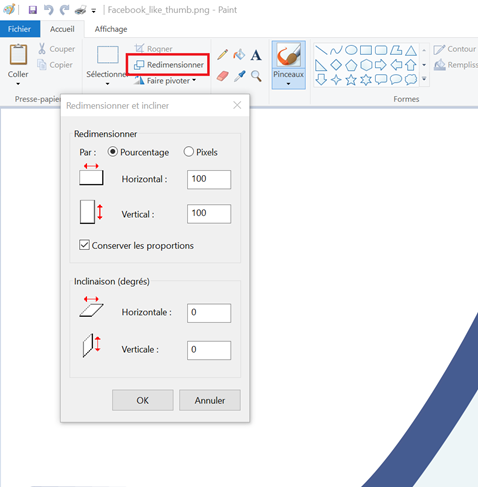Select the Pourcentage radio button
This screenshot has height=487, width=482.
[x=113, y=152]
